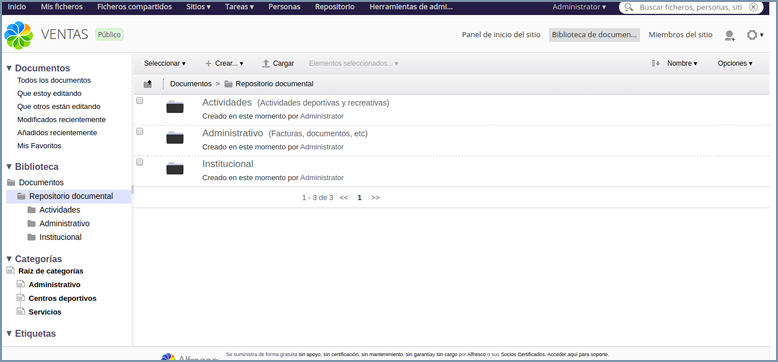The image size is (778, 362).
Task: Click Modificados recientemente filter link
Action: [62, 120]
